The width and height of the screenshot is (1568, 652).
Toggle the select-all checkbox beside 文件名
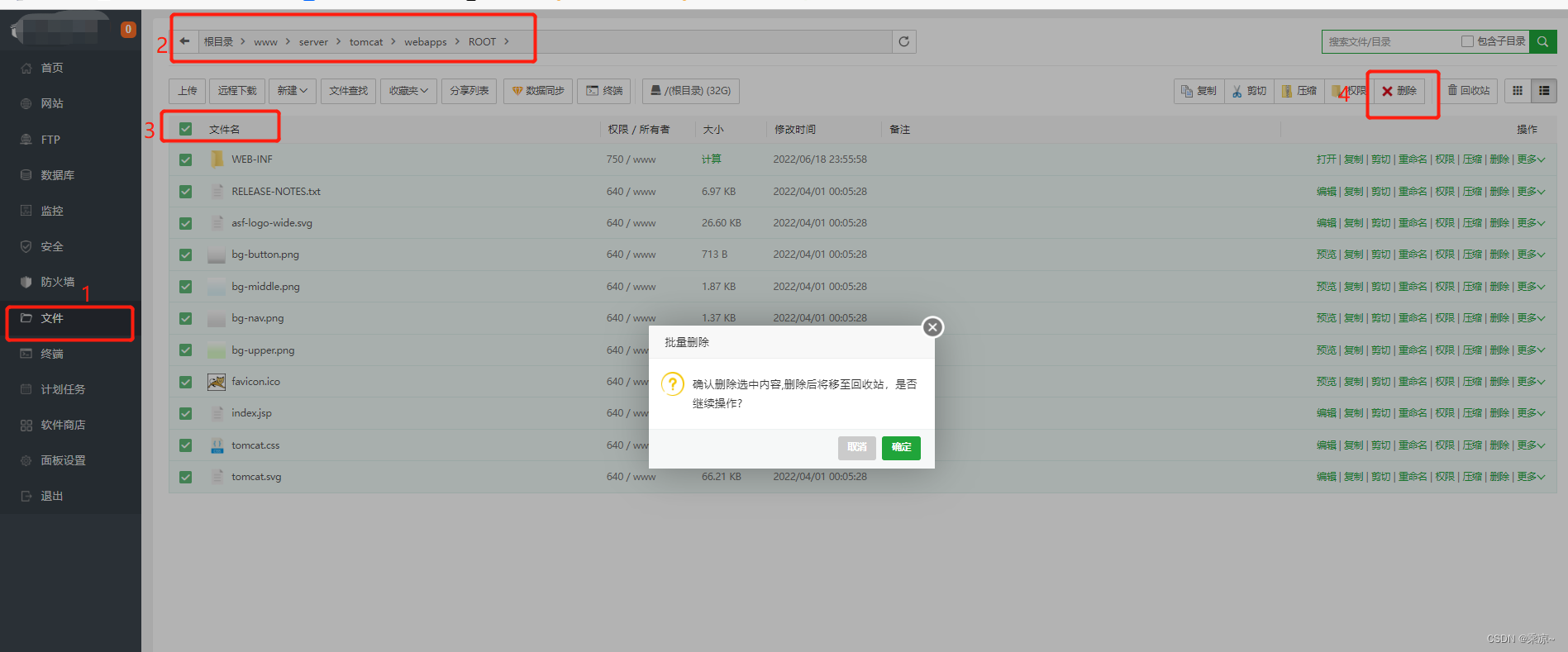coord(185,129)
